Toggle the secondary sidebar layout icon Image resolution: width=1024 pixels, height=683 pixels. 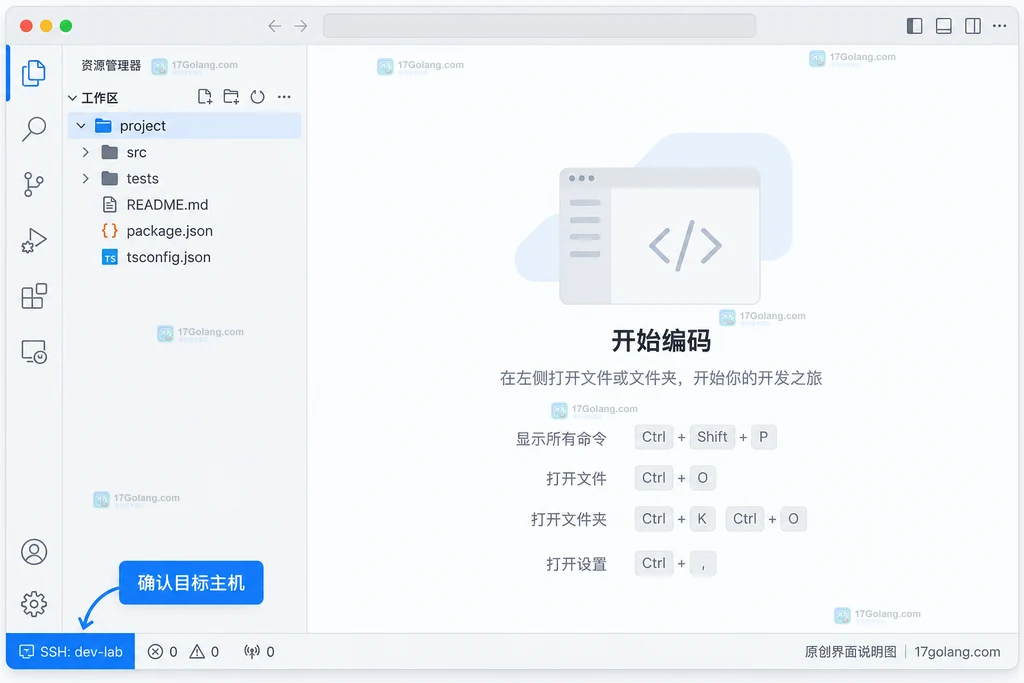pos(973,26)
